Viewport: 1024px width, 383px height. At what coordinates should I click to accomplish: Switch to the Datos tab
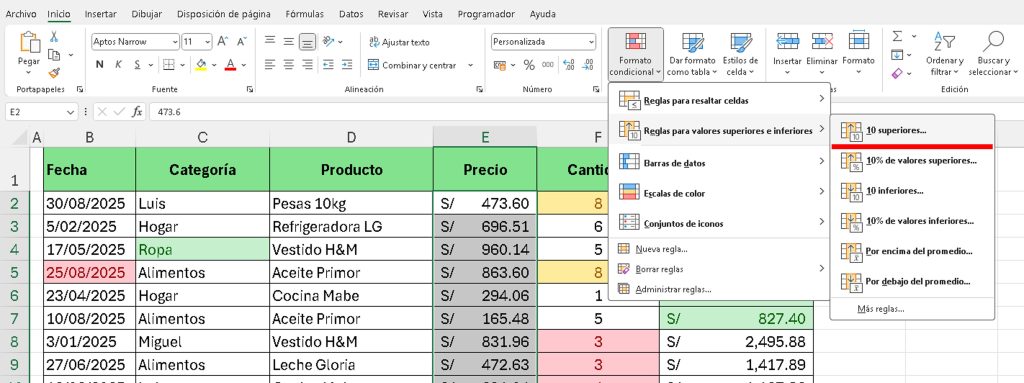point(351,14)
